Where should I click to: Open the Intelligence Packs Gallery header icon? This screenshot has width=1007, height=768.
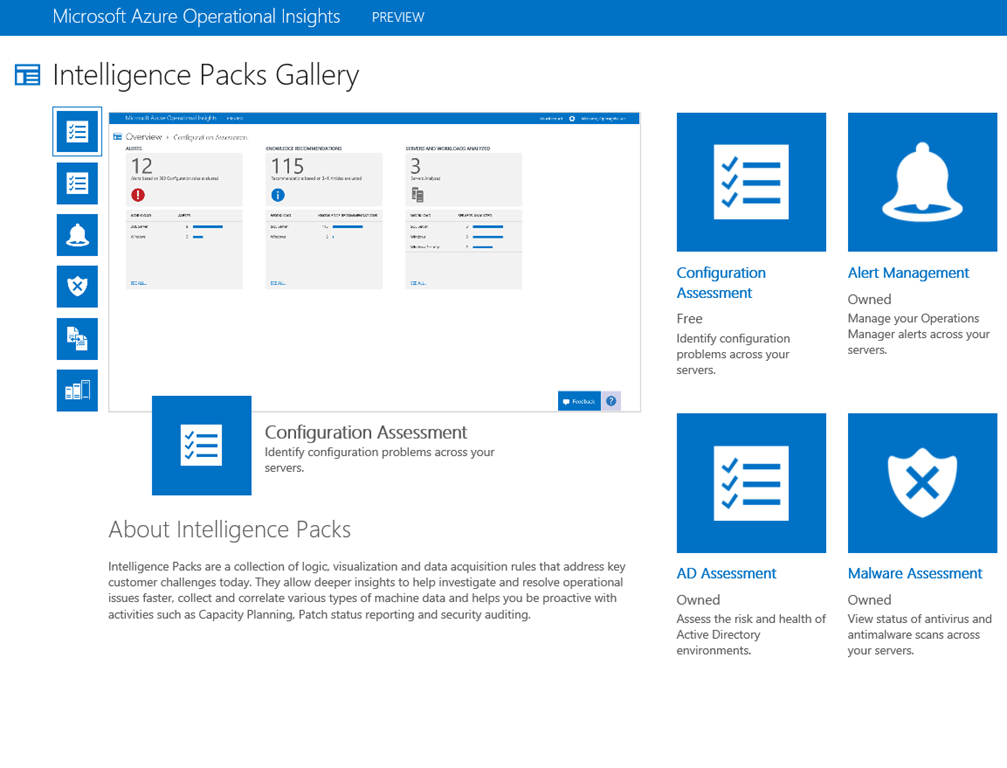point(28,75)
